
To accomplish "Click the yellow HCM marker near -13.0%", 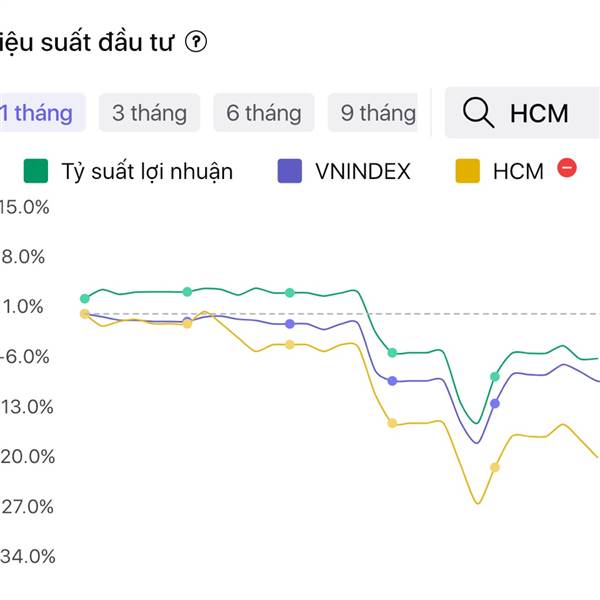I will [x=392, y=423].
